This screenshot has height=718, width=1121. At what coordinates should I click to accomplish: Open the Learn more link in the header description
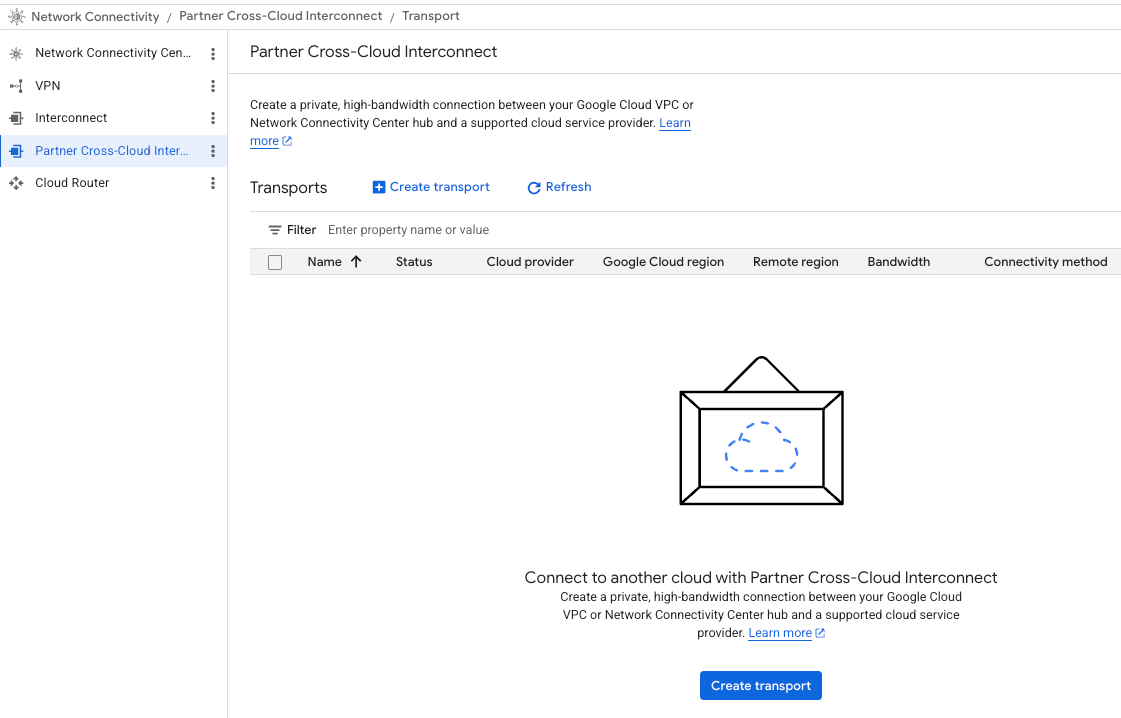675,123
